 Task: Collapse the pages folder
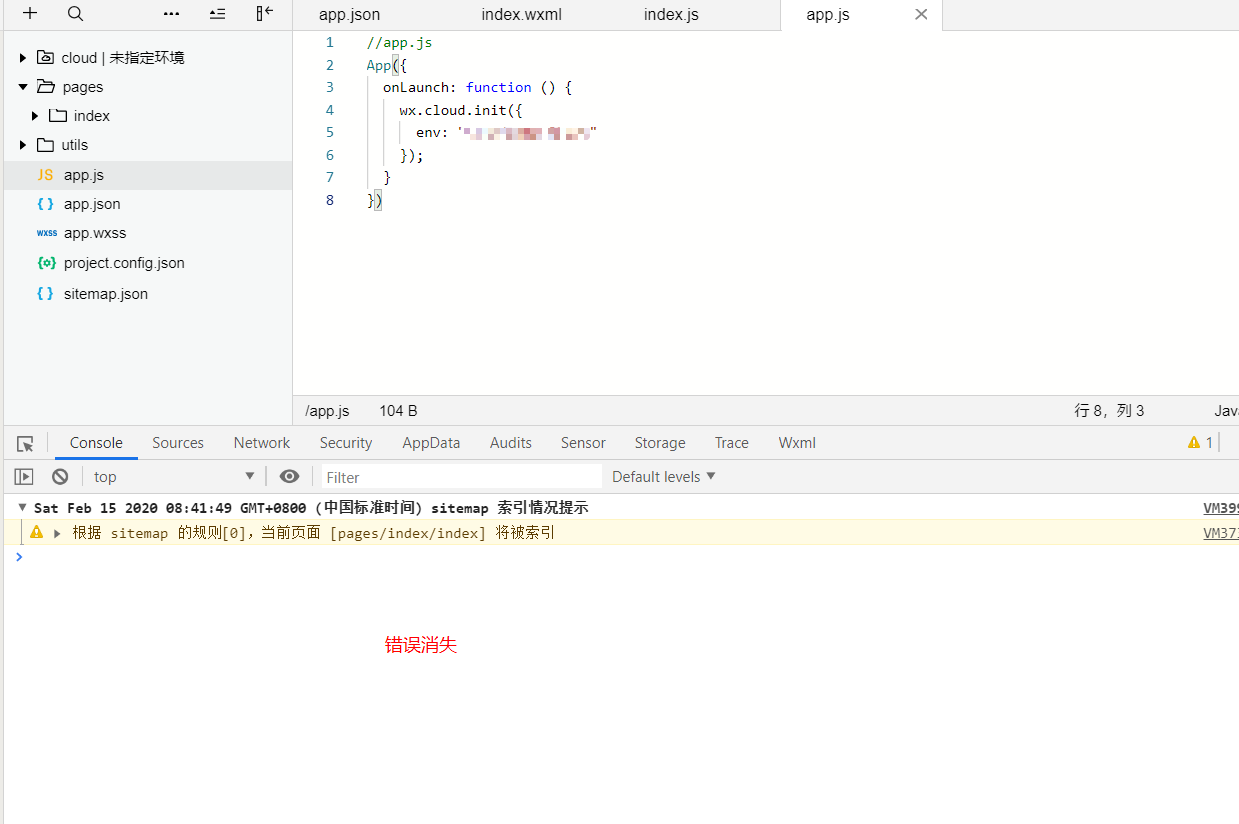coord(22,86)
